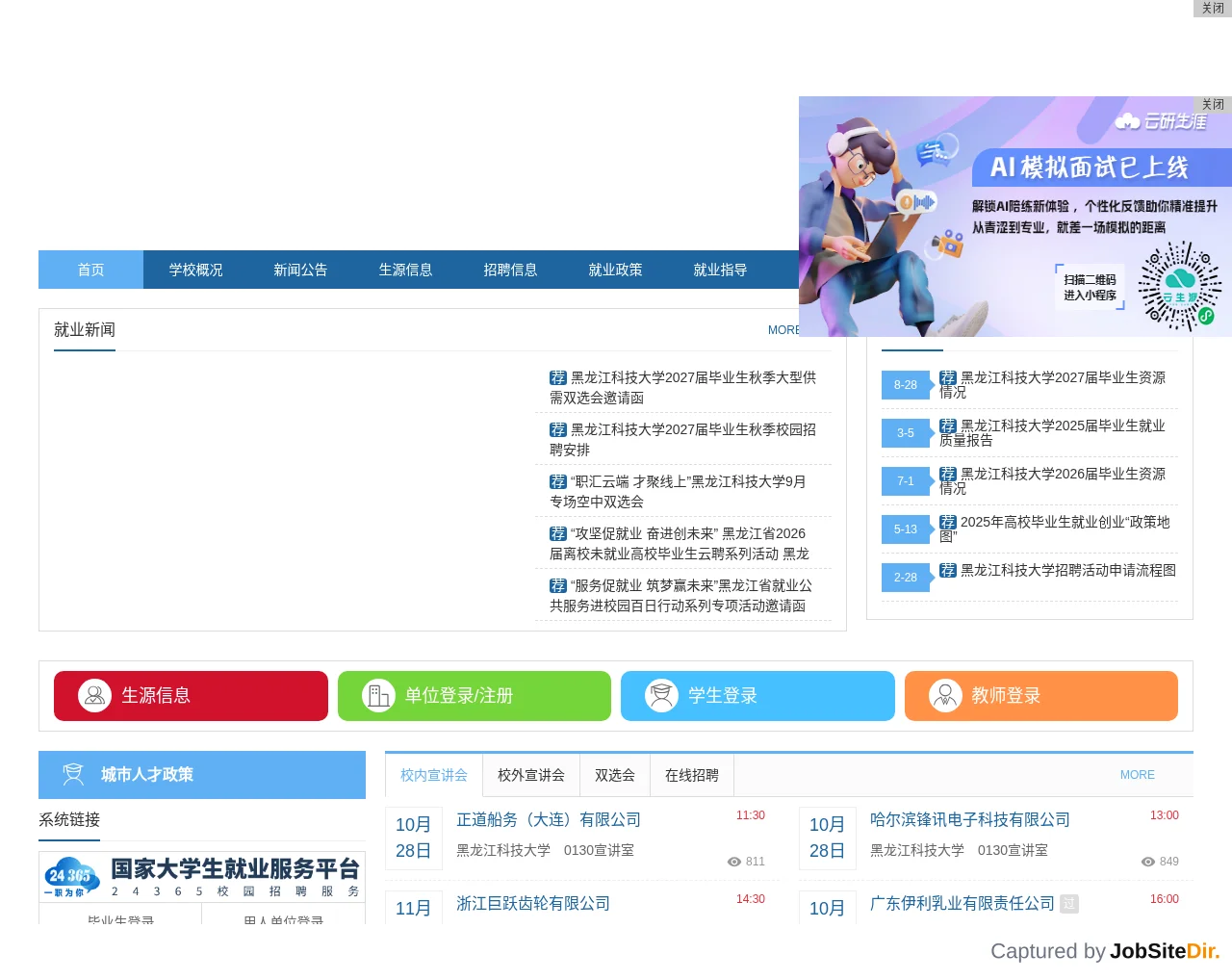1232x980 pixels.
Task: Click the building icon on 单位登录/注册
Action: pyautogui.click(x=378, y=695)
